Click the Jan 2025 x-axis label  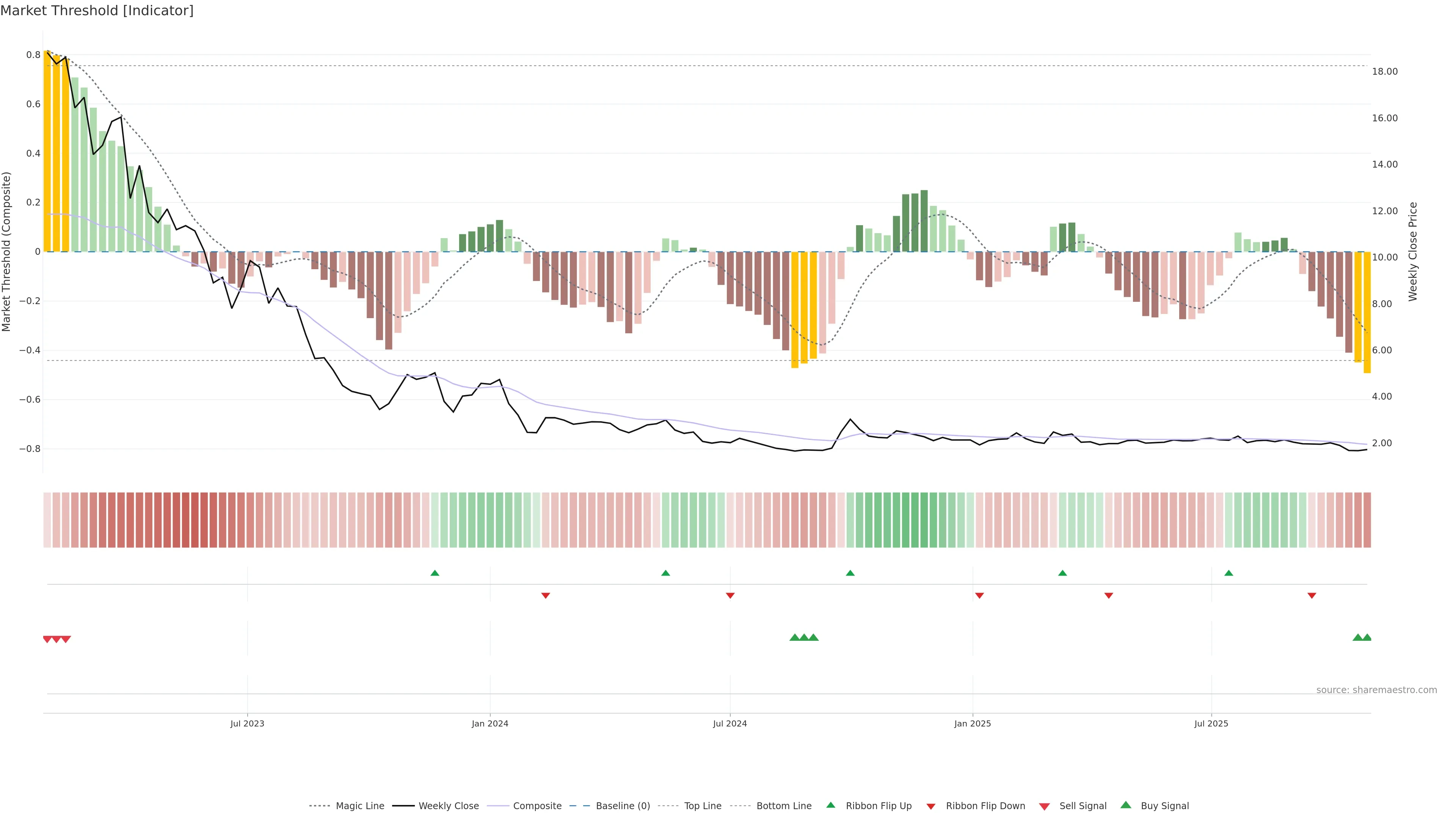pyautogui.click(x=972, y=723)
